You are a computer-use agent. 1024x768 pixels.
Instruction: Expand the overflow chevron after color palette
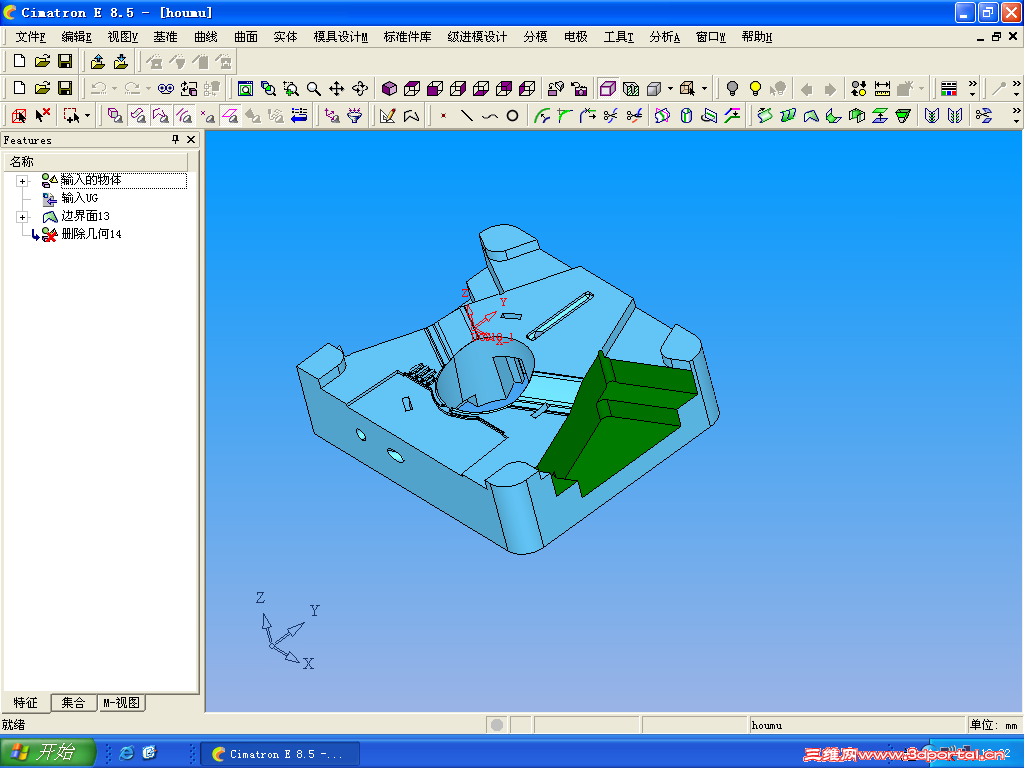click(x=972, y=88)
